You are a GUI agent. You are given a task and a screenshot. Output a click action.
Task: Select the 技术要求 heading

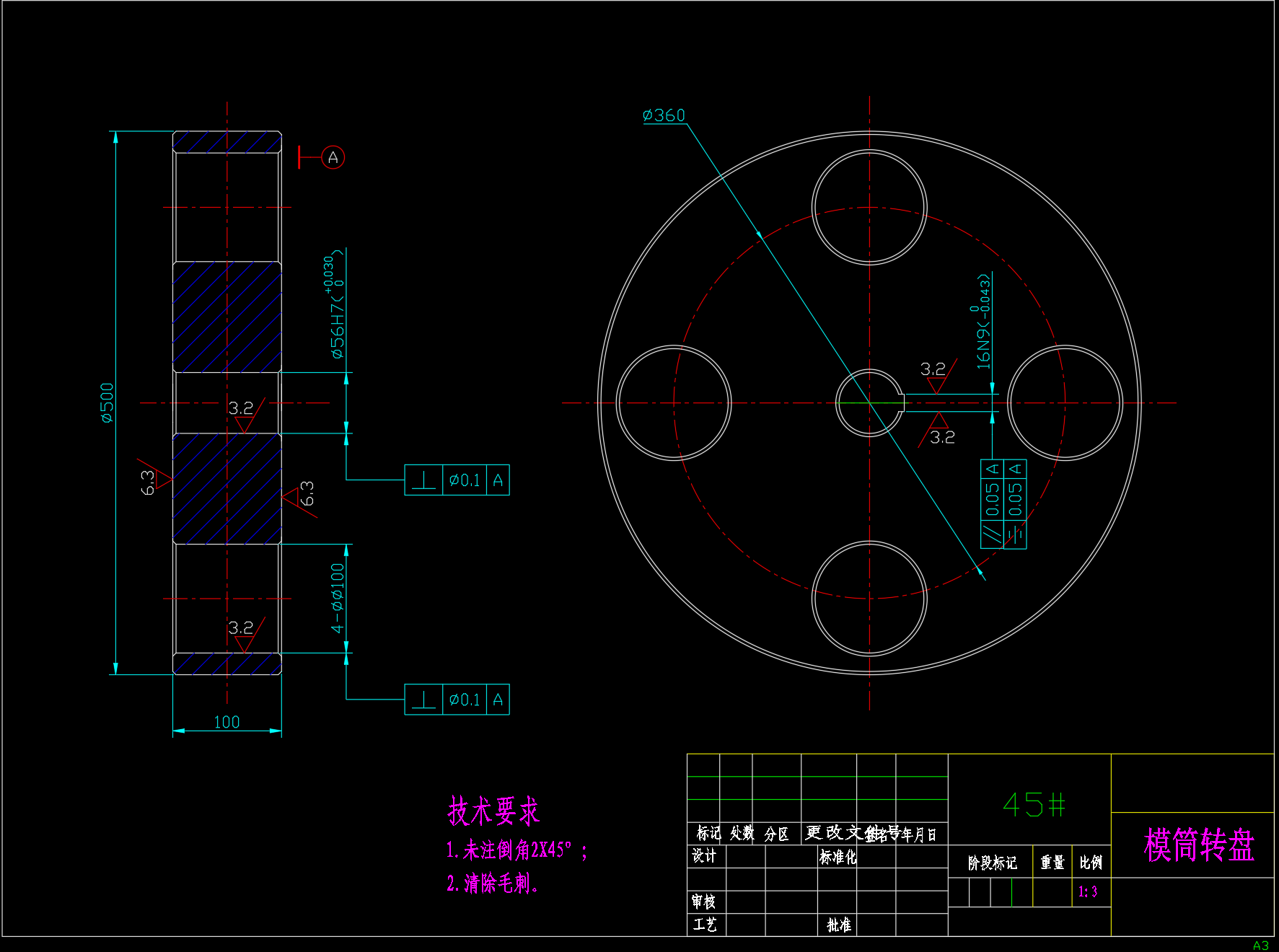[x=493, y=811]
